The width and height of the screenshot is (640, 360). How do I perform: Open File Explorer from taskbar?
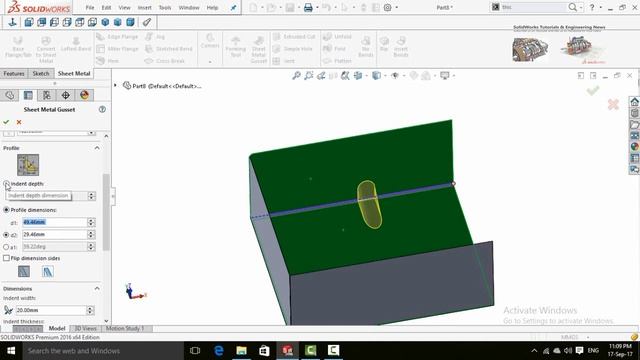[241, 351]
